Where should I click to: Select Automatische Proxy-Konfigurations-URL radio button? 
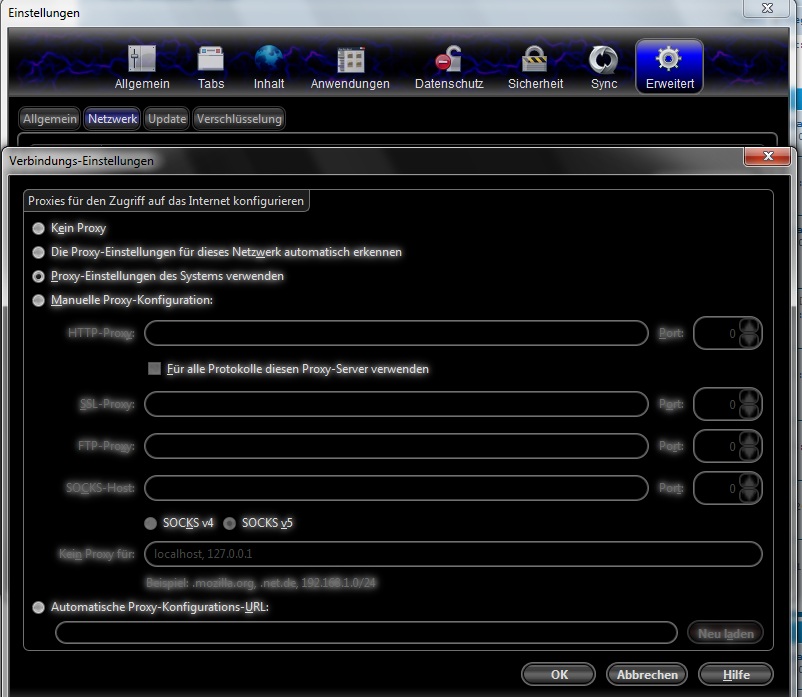(39, 607)
